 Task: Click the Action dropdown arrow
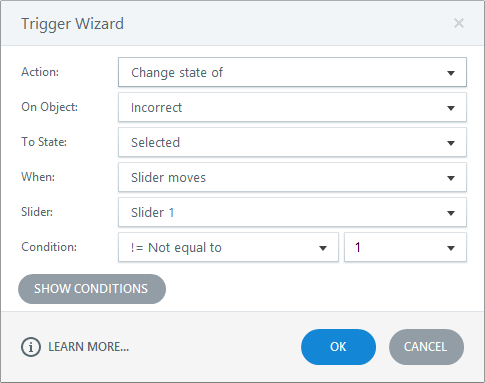pyautogui.click(x=451, y=73)
